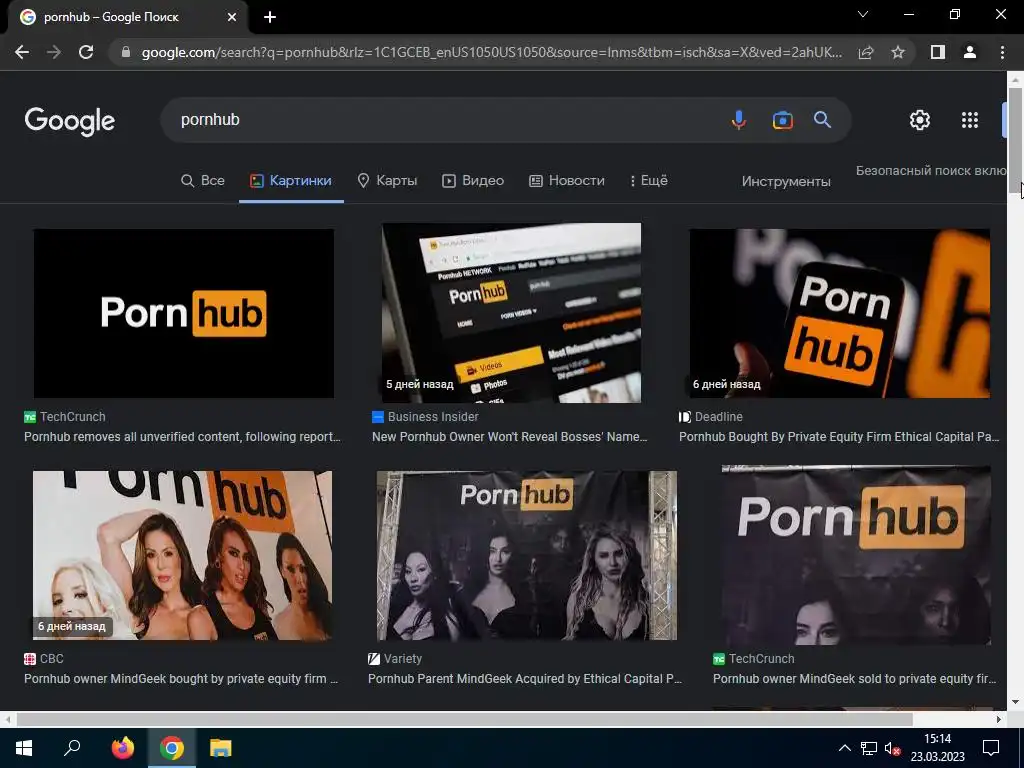Click the browser back arrow

pos(22,52)
